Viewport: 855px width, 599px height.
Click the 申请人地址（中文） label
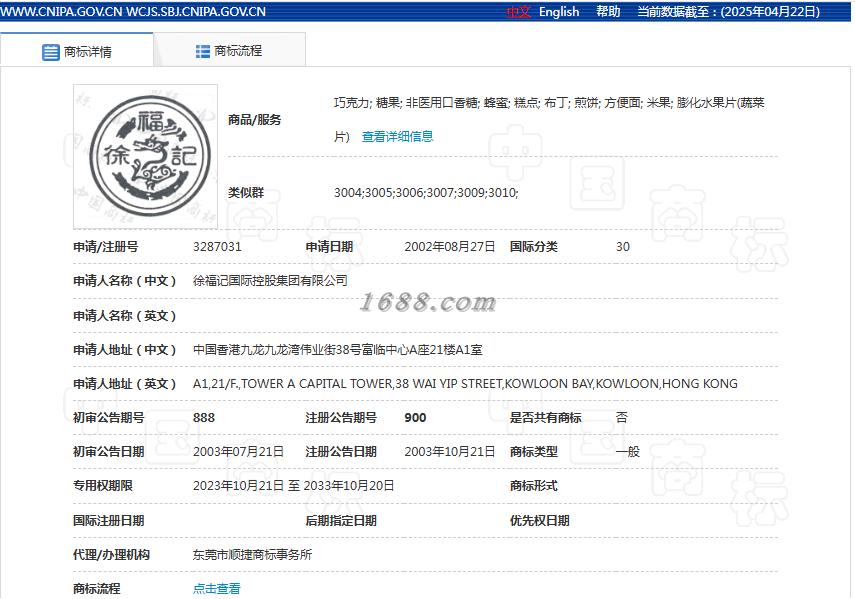coord(125,349)
